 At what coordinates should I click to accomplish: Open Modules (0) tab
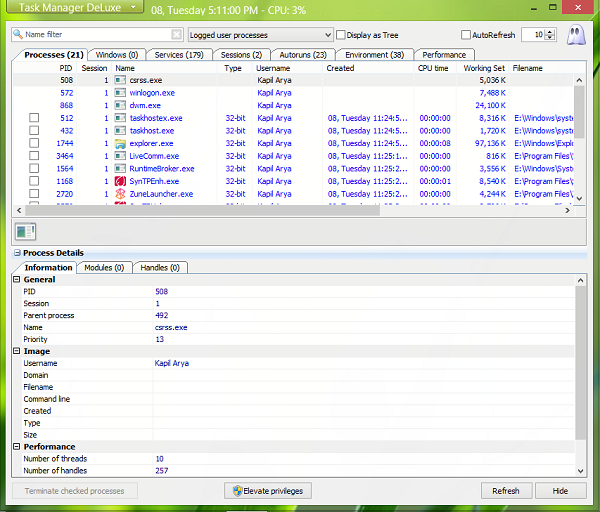104,267
